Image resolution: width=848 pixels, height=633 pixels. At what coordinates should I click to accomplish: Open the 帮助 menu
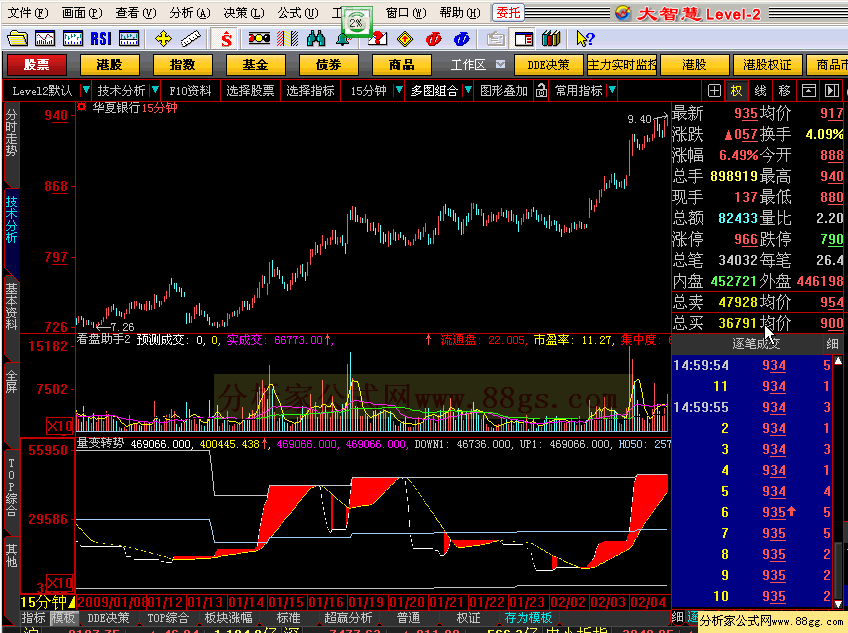(460, 12)
